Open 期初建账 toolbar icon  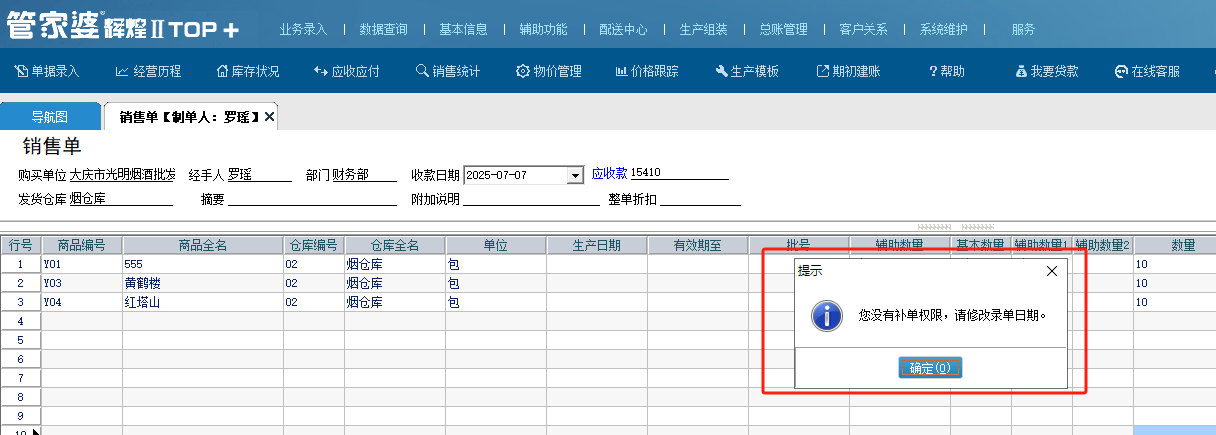point(823,72)
